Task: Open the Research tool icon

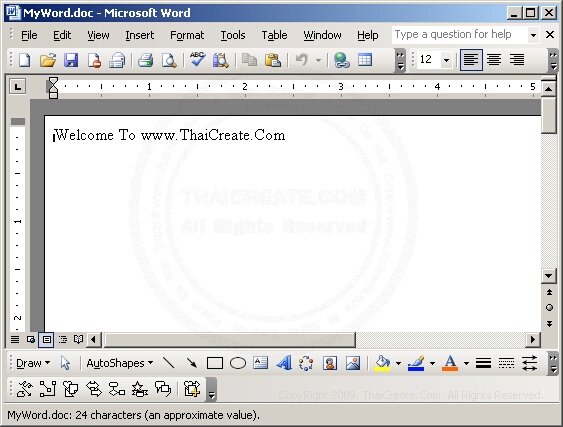Action: click(x=220, y=60)
